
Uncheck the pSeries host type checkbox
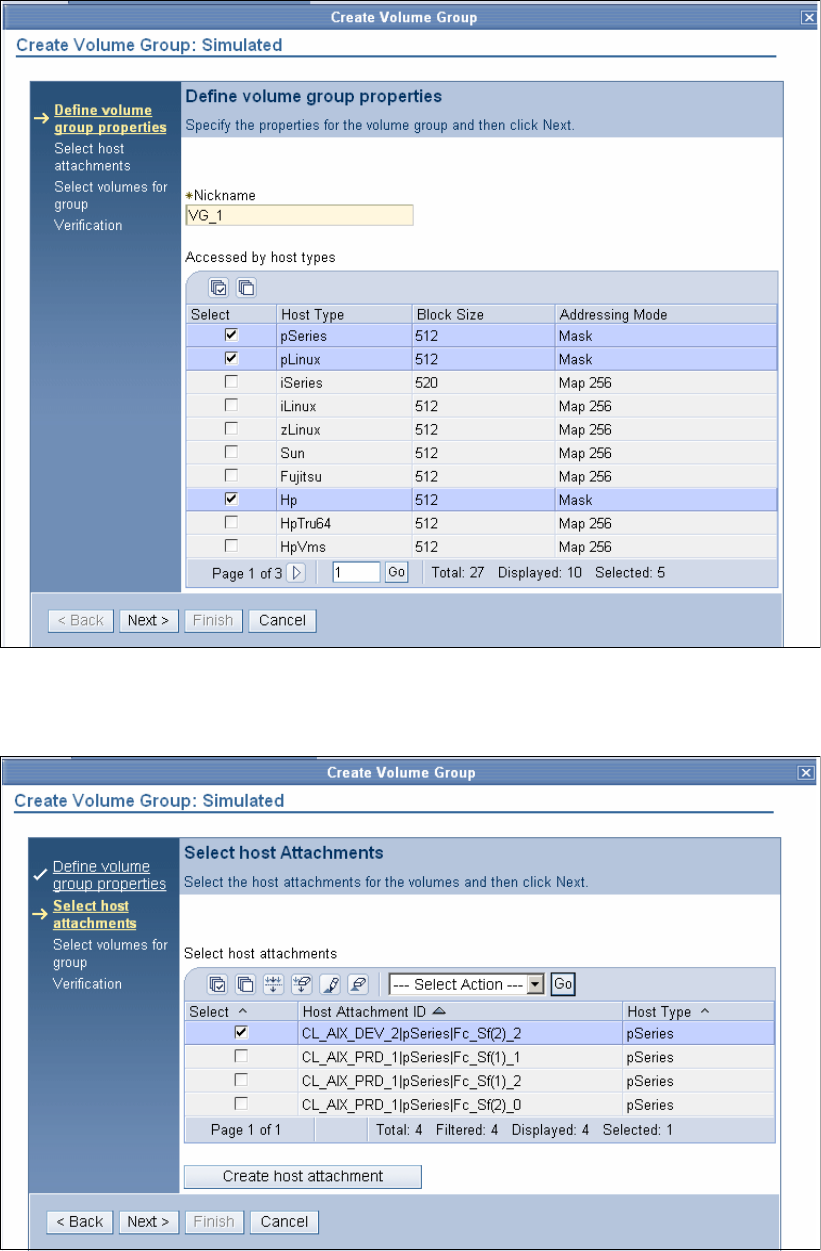click(x=231, y=336)
